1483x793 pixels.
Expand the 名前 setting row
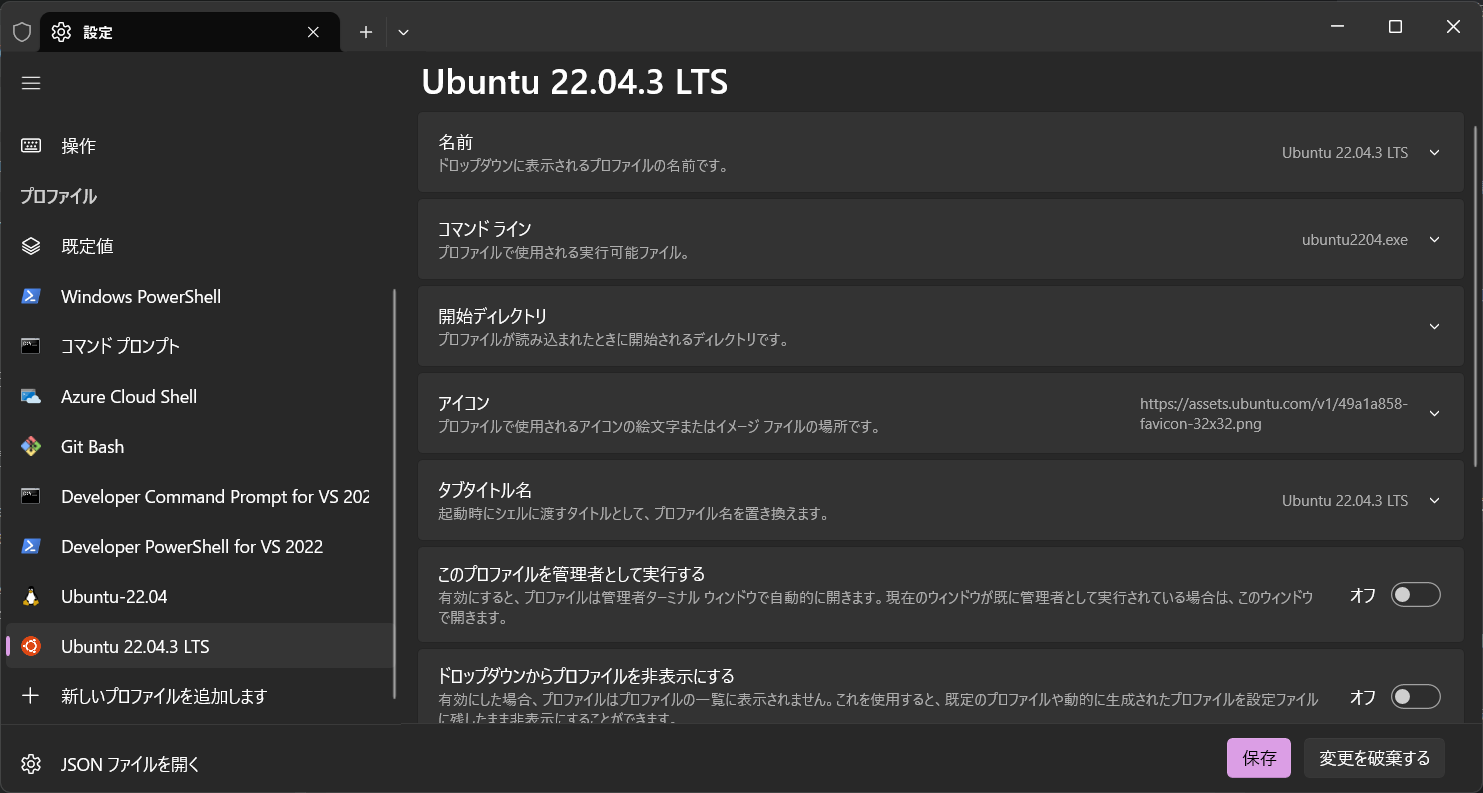pyautogui.click(x=940, y=152)
